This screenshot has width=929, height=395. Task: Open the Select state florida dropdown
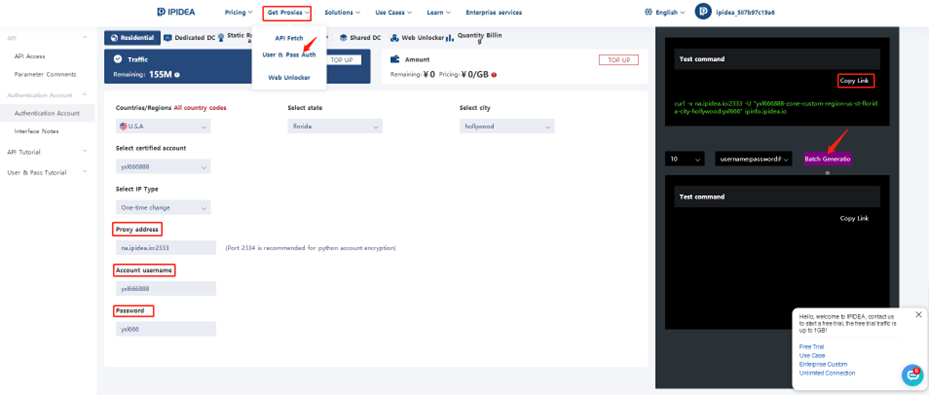tap(335, 126)
